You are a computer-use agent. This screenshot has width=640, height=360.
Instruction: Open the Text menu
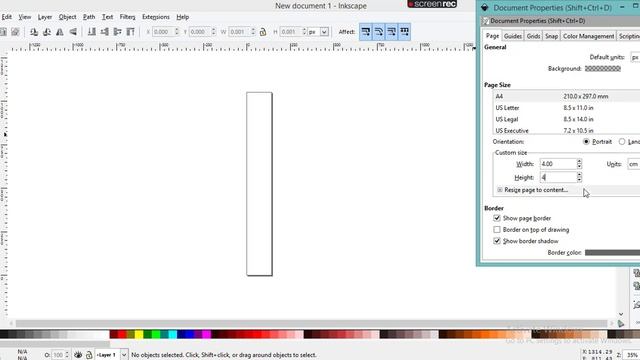point(107,17)
